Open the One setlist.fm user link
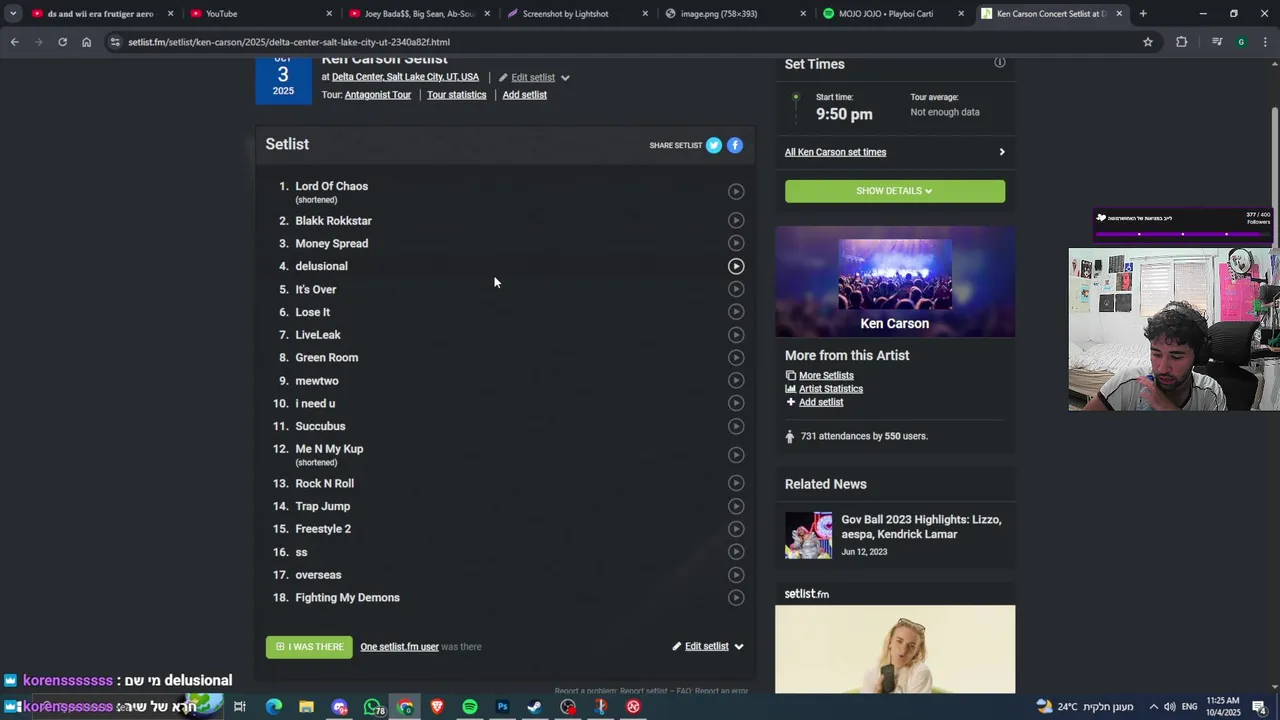This screenshot has height=720, width=1280. click(400, 647)
